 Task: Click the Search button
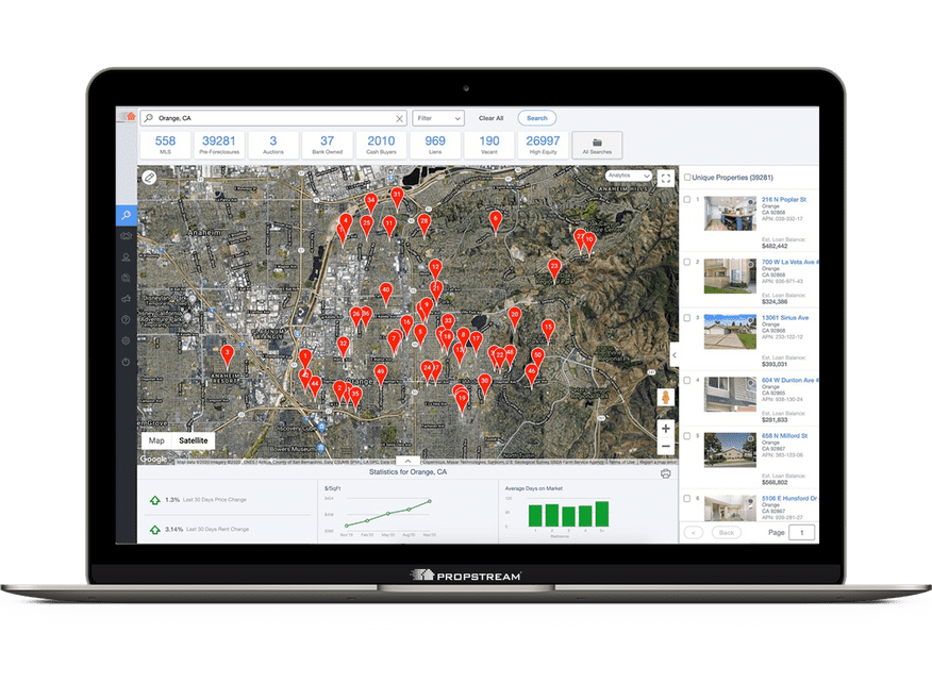point(537,118)
